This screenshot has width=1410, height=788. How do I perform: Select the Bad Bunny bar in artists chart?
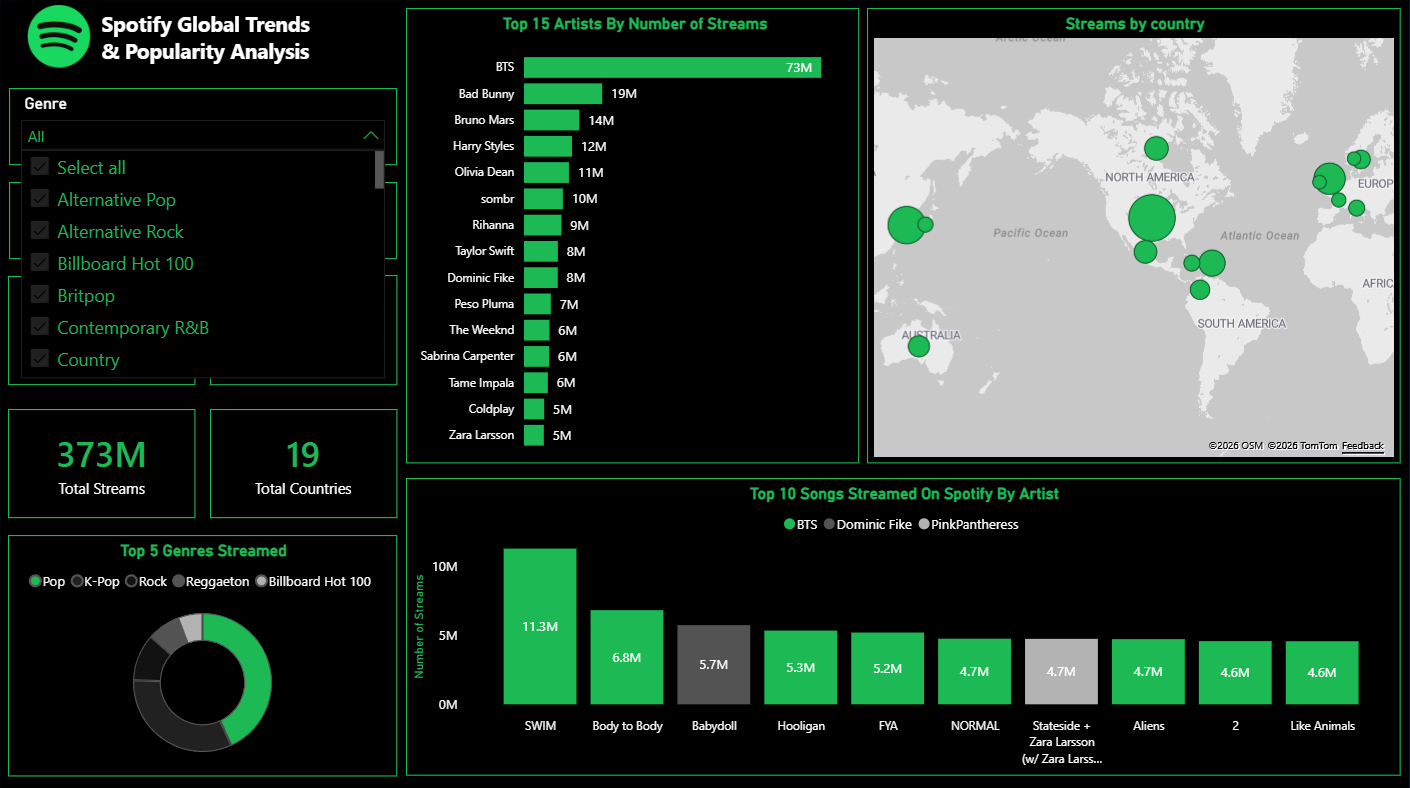pos(563,93)
